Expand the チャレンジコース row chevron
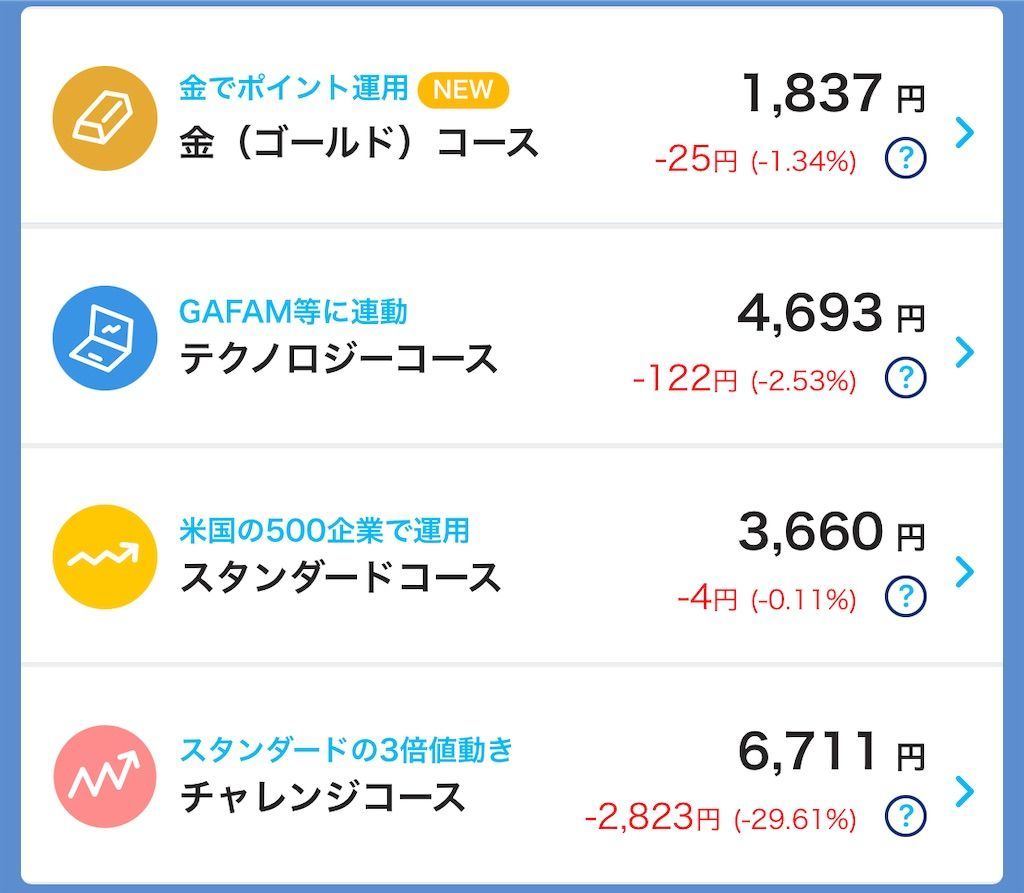Viewport: 1024px width, 893px height. (x=963, y=792)
